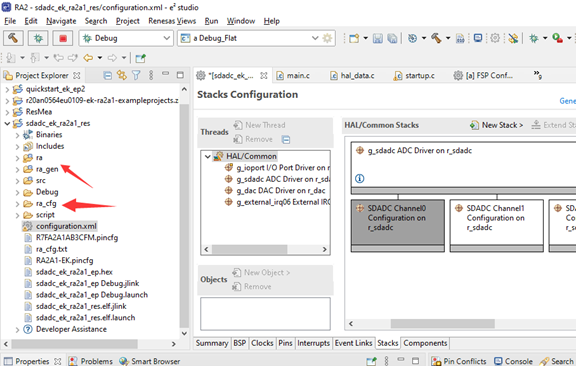
Task: Click the Save toolbar icon
Action: point(378,38)
